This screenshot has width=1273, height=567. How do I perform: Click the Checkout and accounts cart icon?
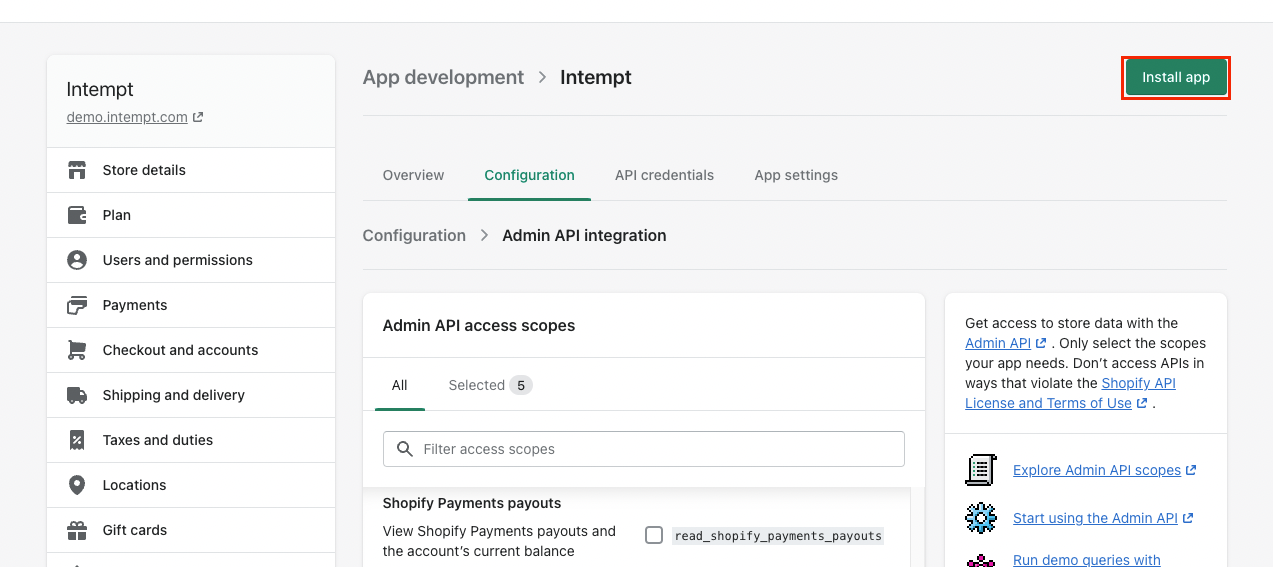pyautogui.click(x=77, y=350)
